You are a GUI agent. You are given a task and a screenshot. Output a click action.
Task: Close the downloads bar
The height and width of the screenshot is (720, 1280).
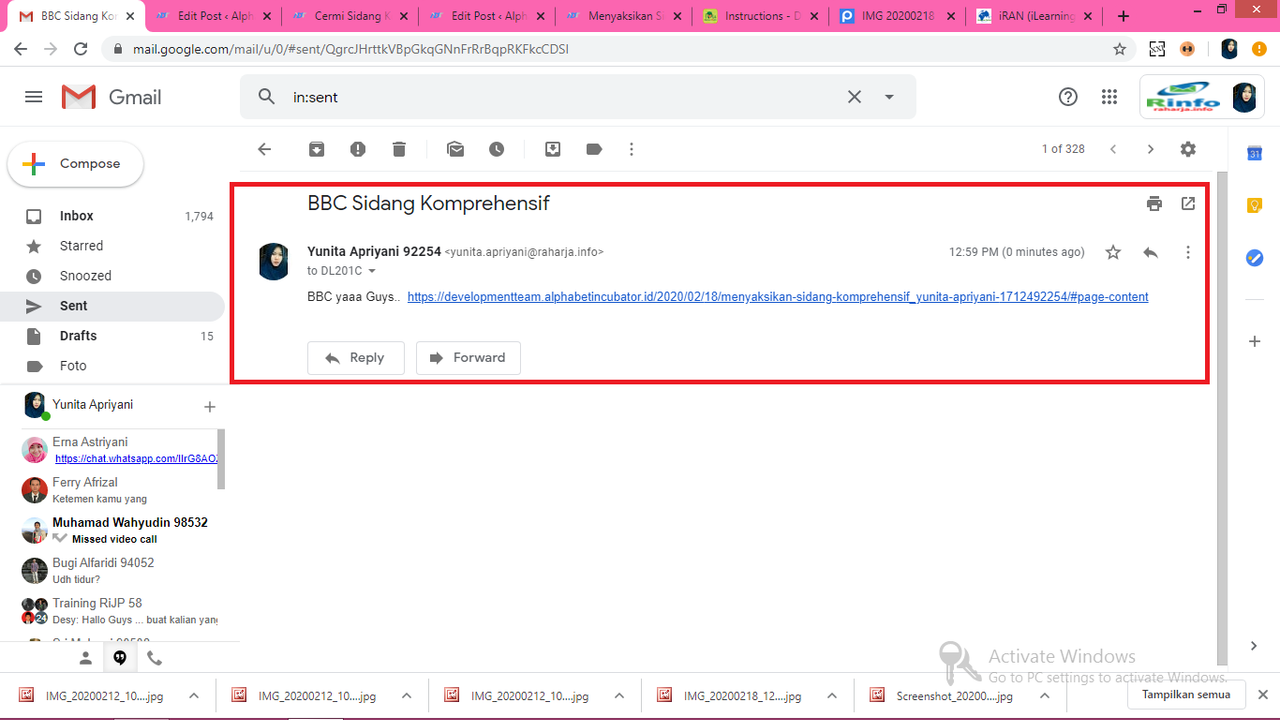coord(1264,695)
